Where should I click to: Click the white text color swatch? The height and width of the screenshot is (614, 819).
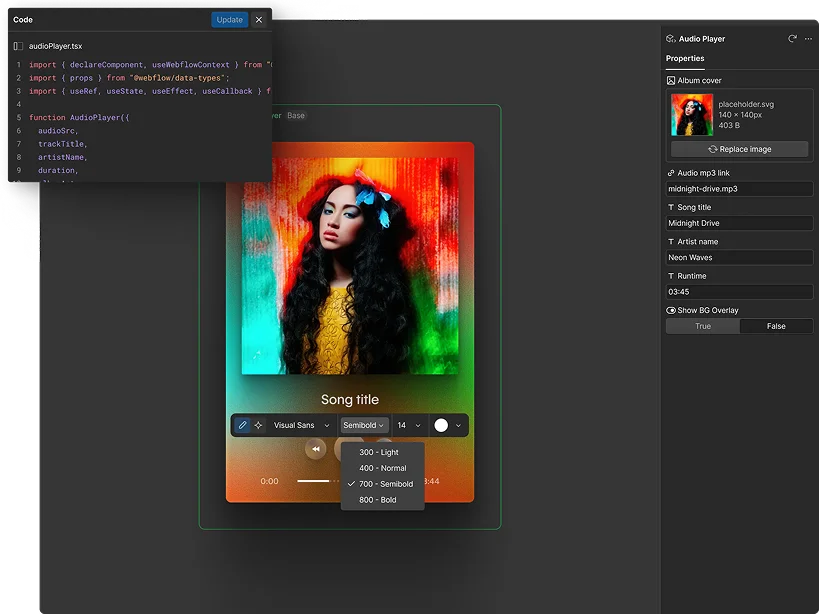(441, 425)
